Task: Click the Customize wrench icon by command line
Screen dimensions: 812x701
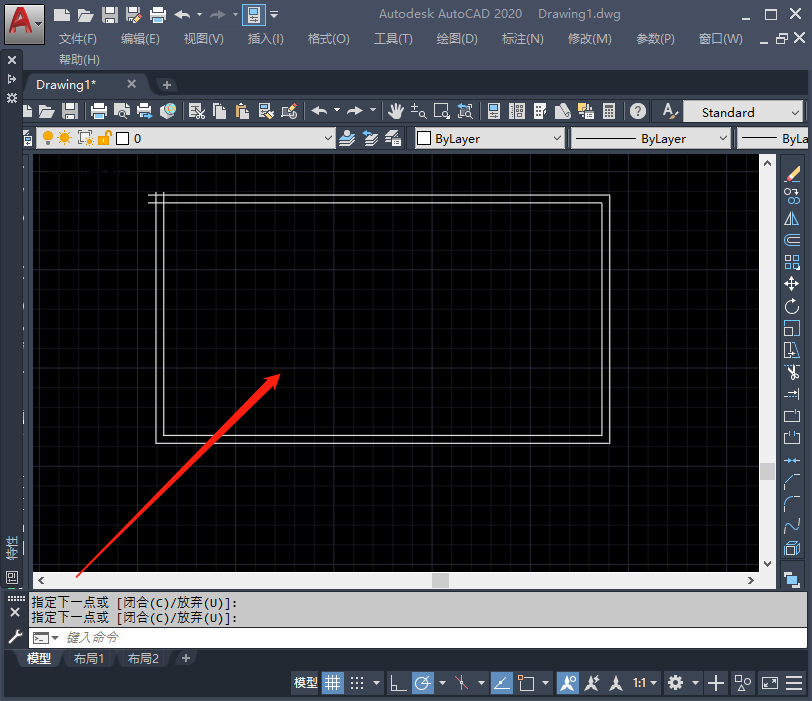Action: point(15,636)
